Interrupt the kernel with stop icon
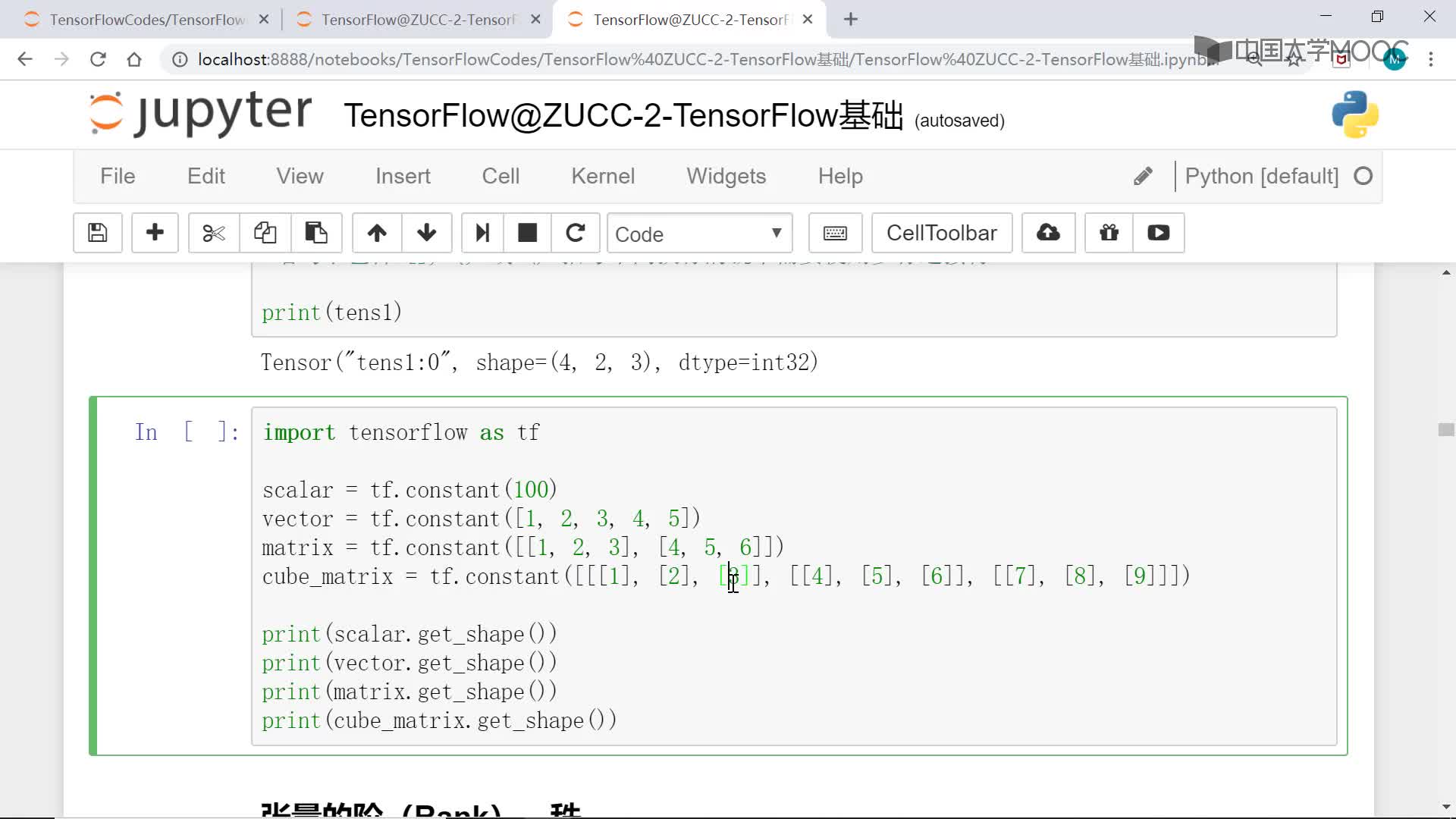Image resolution: width=1456 pixels, height=819 pixels. [x=527, y=233]
